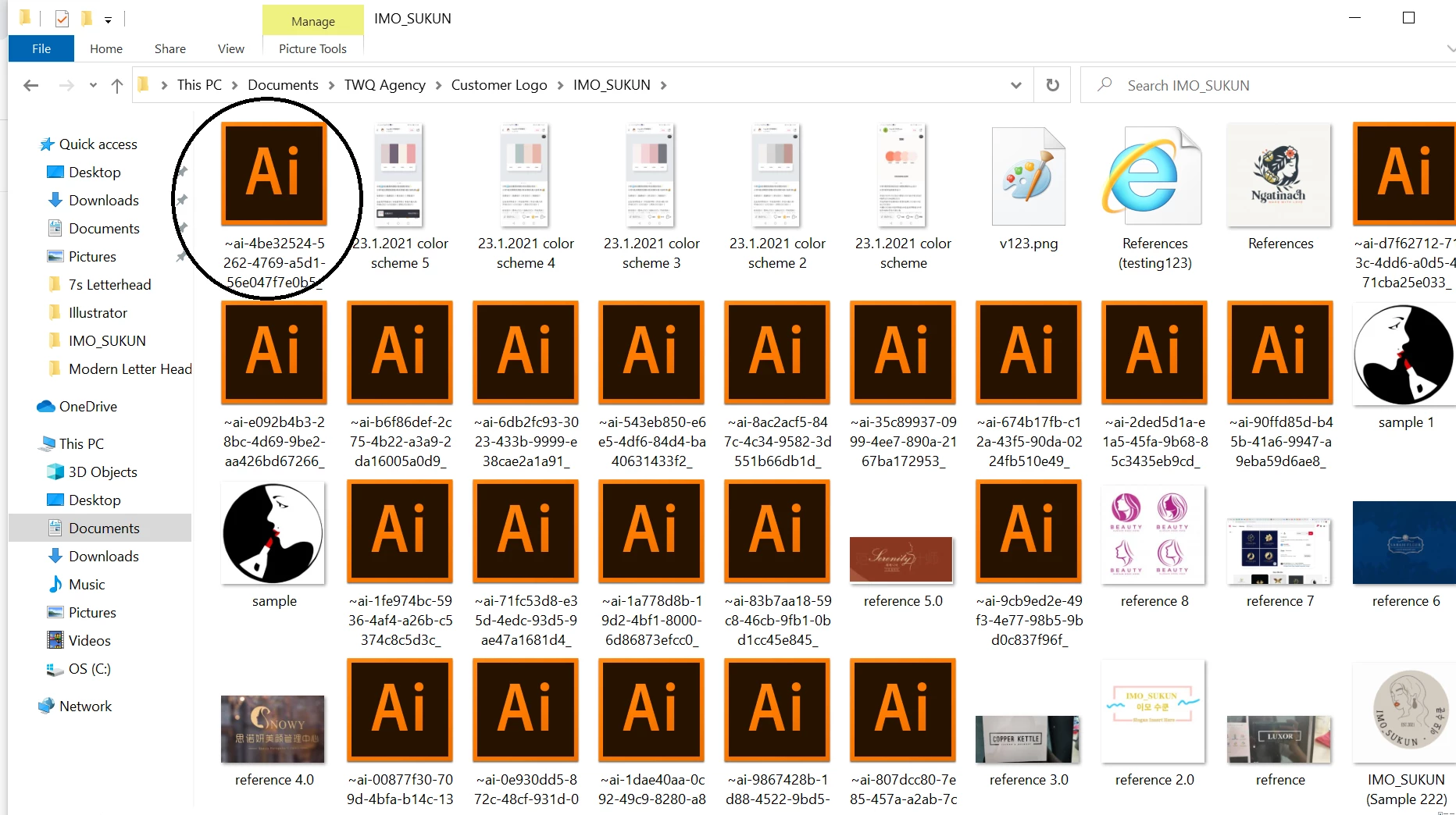Open OS (C:) drive in sidebar
1456x815 pixels.
89,668
